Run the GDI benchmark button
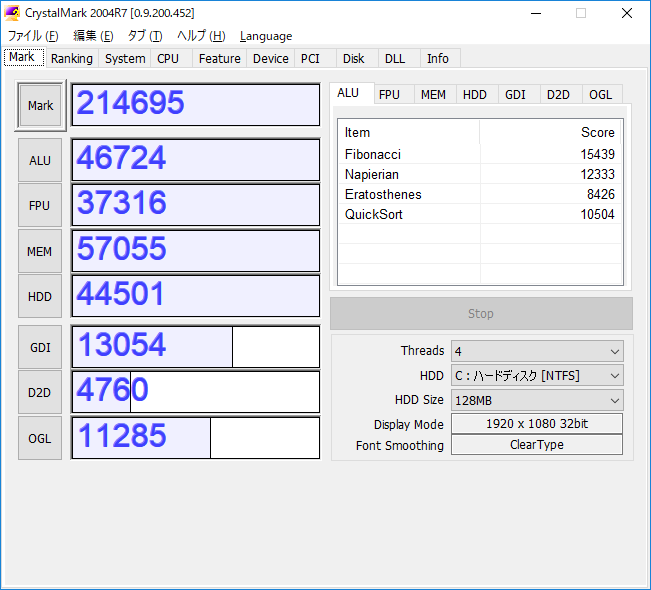 pyautogui.click(x=40, y=347)
